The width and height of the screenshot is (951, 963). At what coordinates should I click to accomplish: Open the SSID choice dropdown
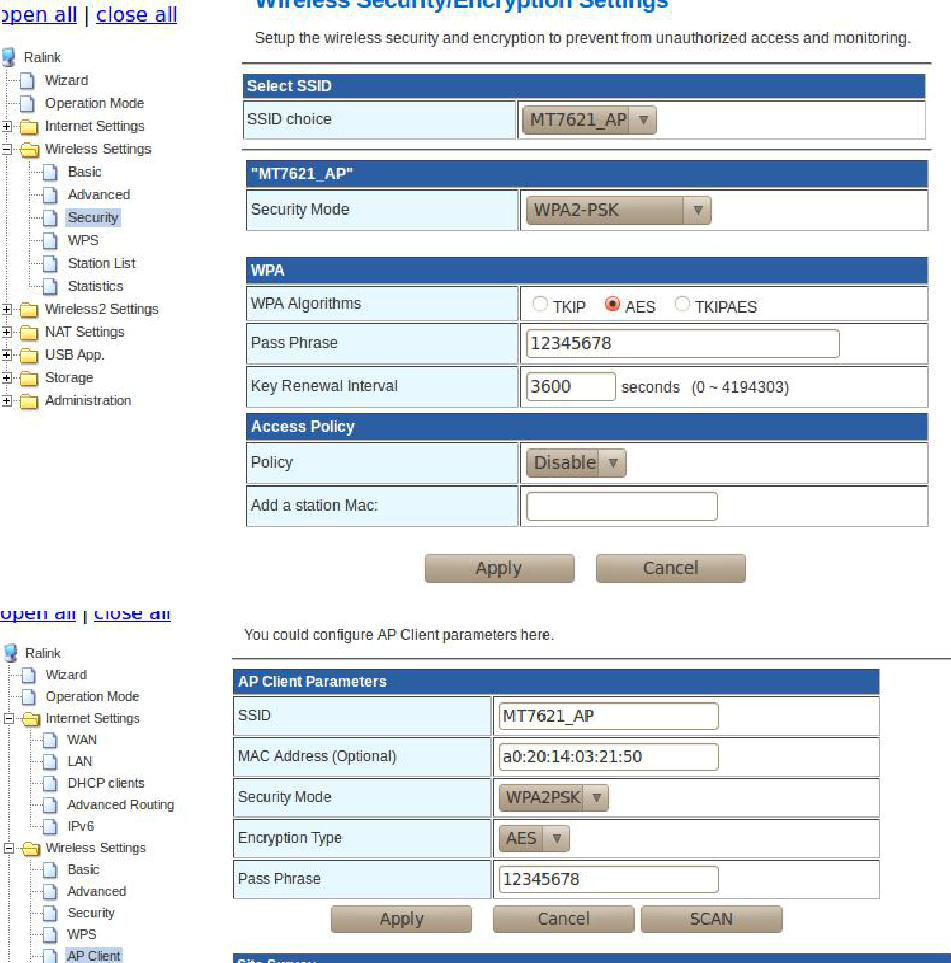tap(589, 121)
